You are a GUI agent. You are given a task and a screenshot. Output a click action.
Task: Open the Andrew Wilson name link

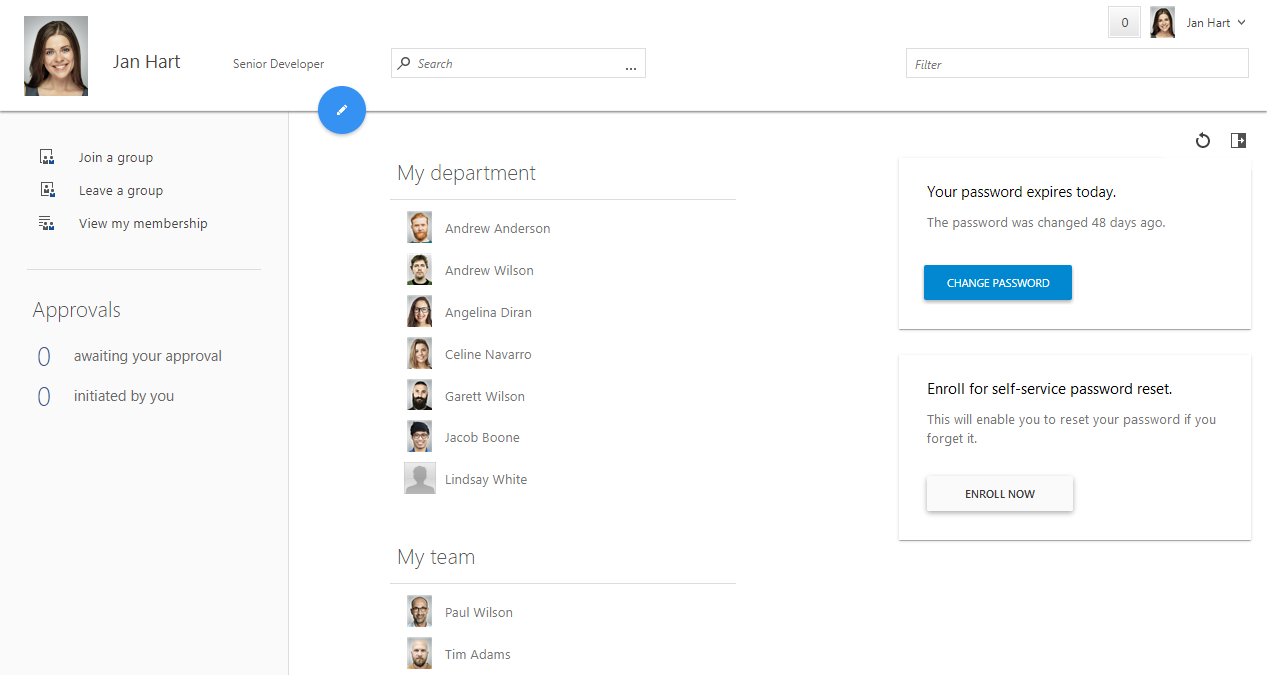[x=489, y=270]
